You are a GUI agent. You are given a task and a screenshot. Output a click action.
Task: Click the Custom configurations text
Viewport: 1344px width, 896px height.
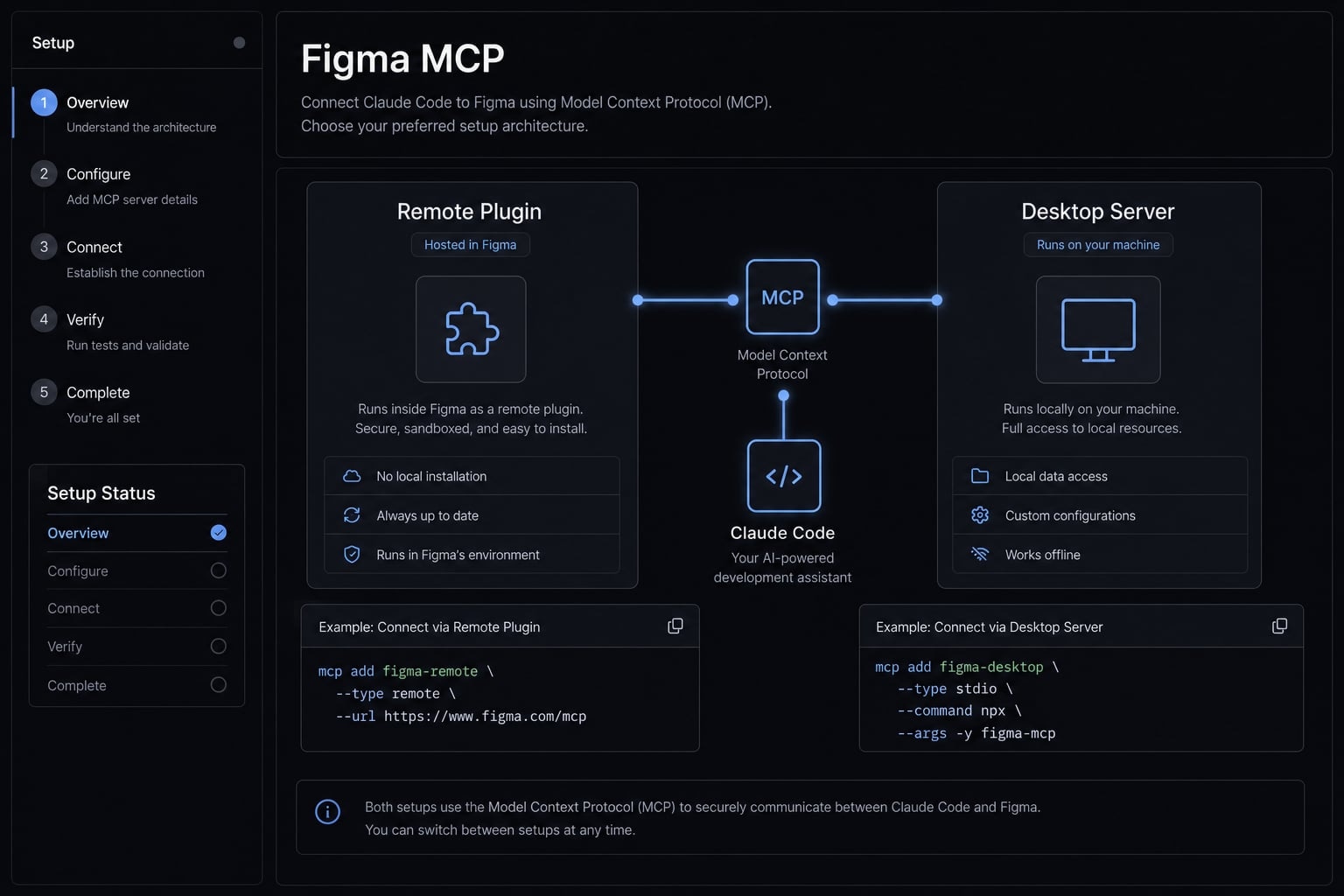click(1070, 515)
